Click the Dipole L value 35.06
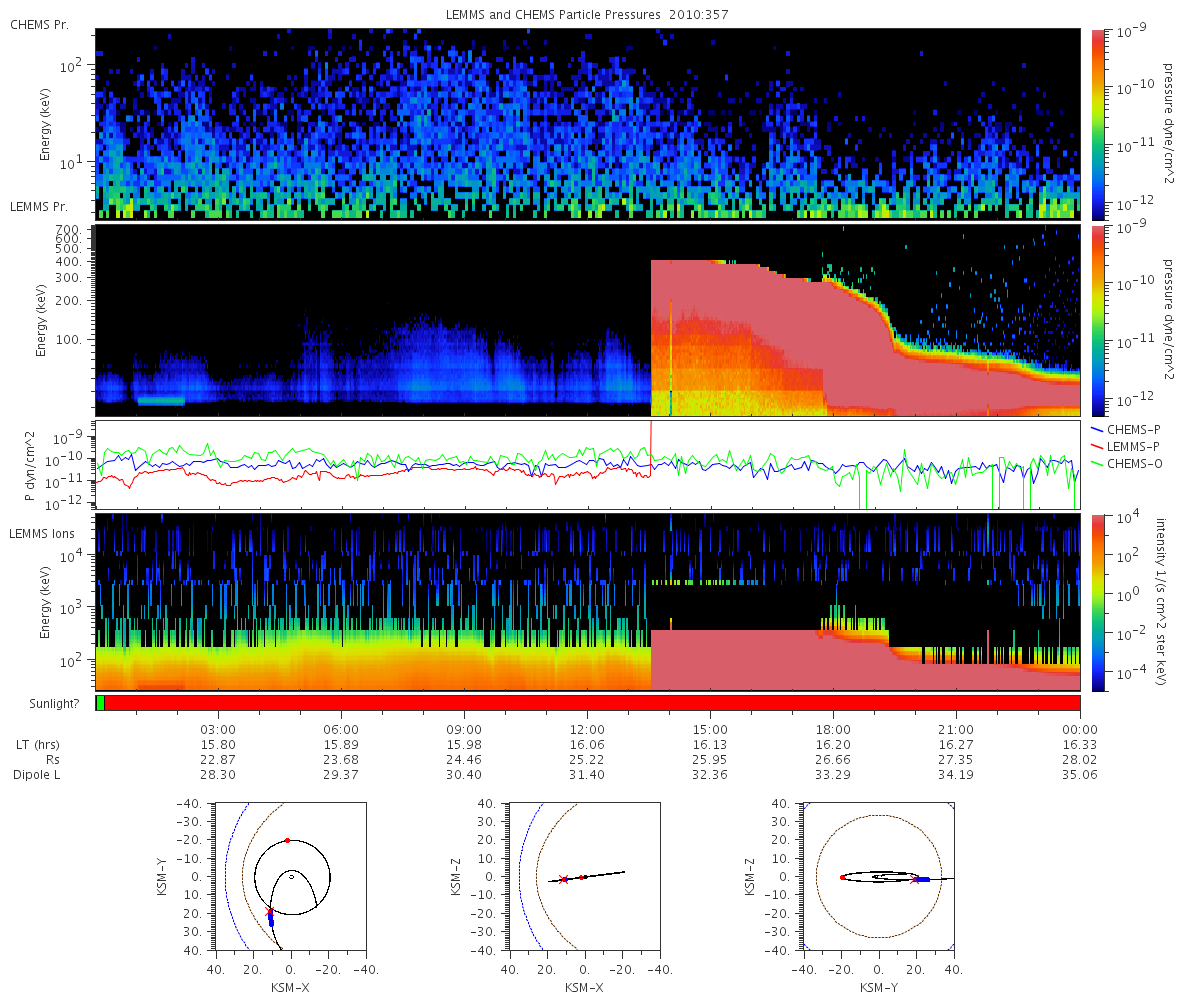Screen dimensions: 1200x1000 (1080, 775)
